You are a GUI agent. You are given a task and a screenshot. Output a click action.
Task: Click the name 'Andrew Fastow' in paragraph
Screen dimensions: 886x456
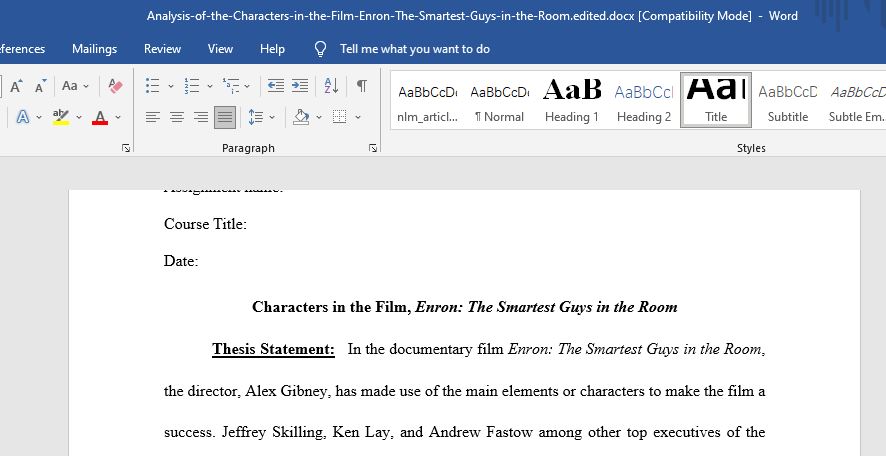(x=481, y=432)
